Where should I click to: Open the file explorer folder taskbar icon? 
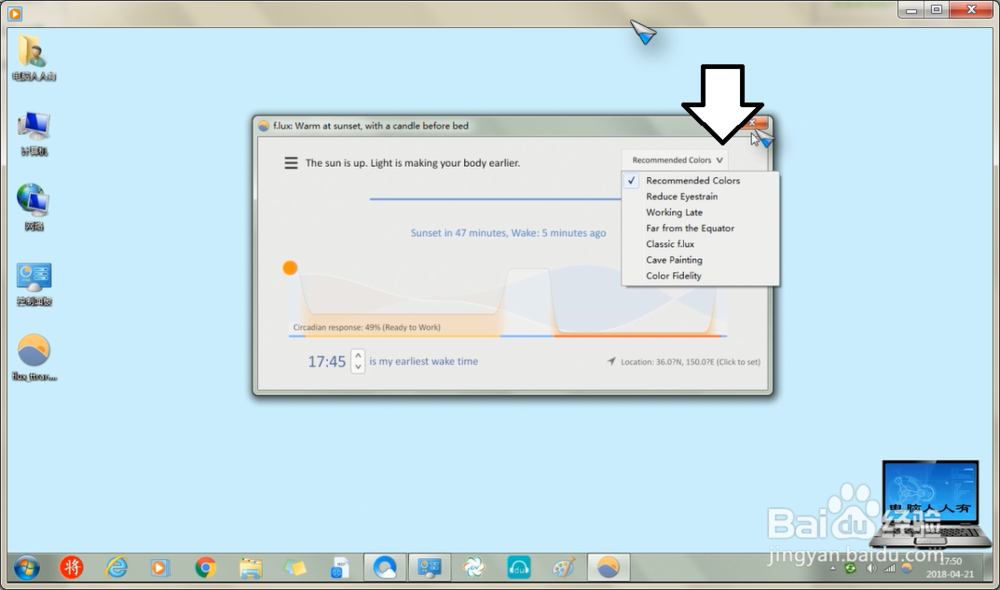tap(251, 567)
